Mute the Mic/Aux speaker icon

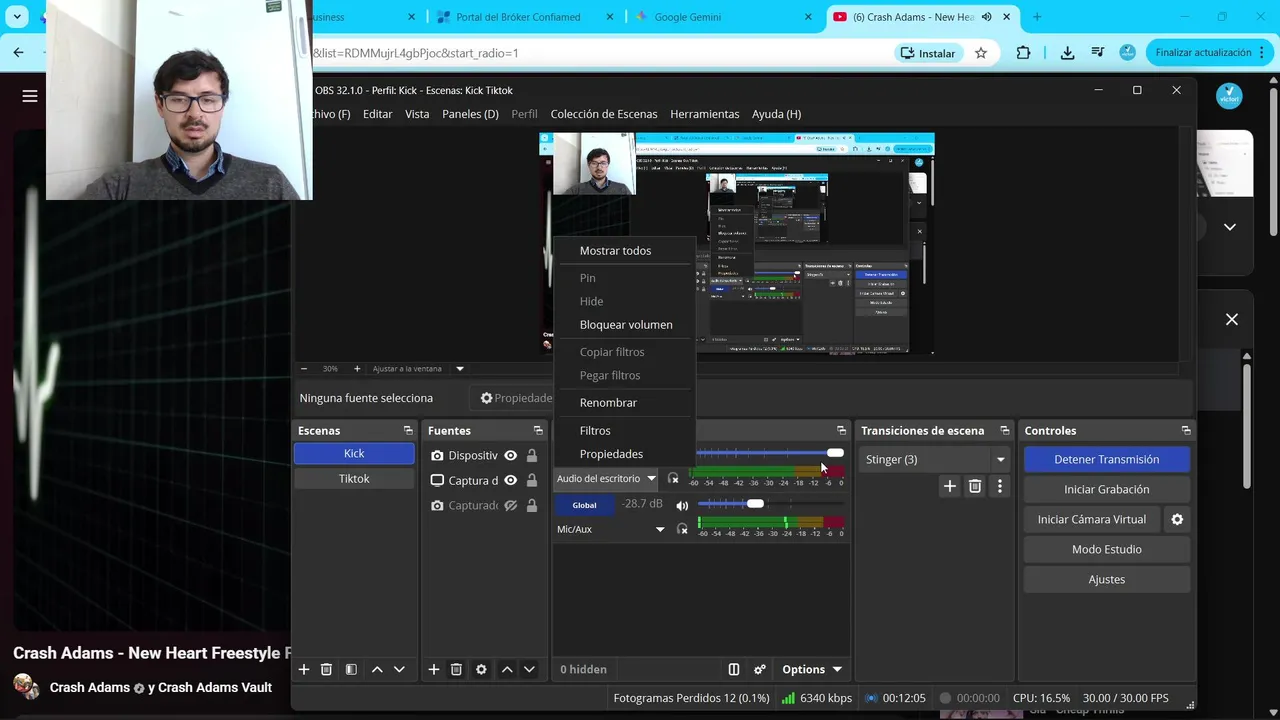tap(682, 505)
